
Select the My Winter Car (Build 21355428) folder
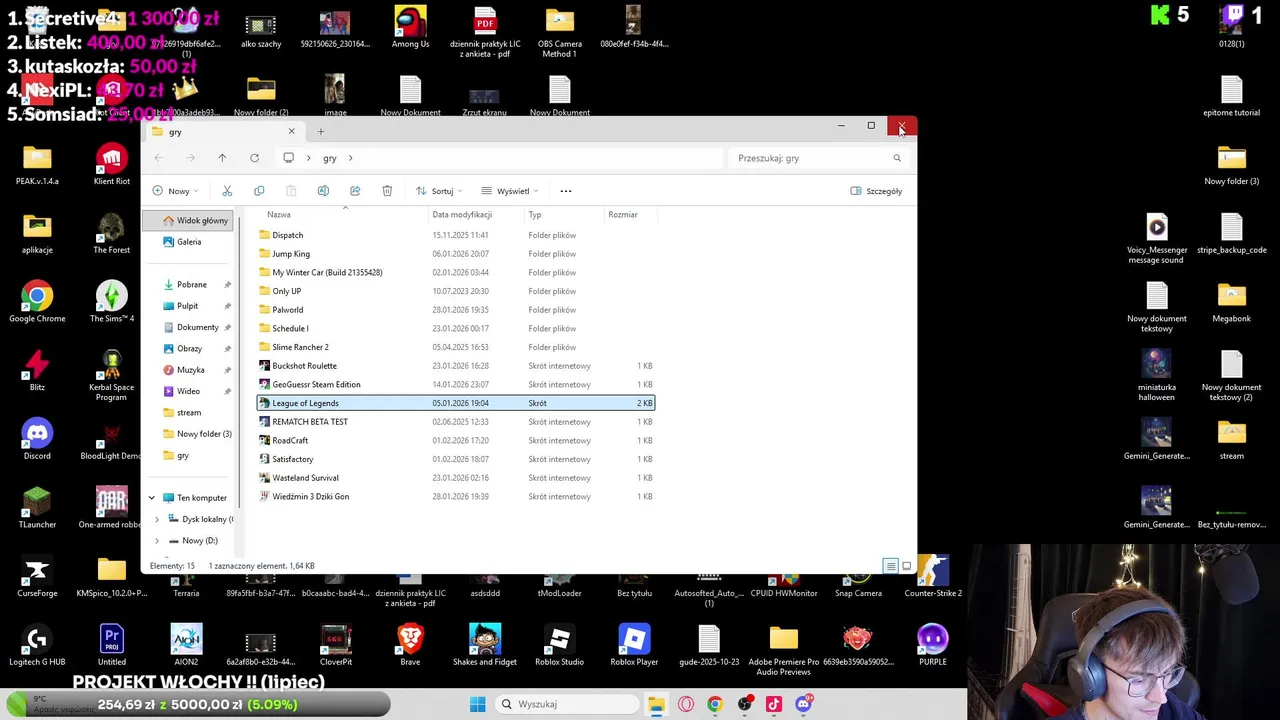[456, 272]
